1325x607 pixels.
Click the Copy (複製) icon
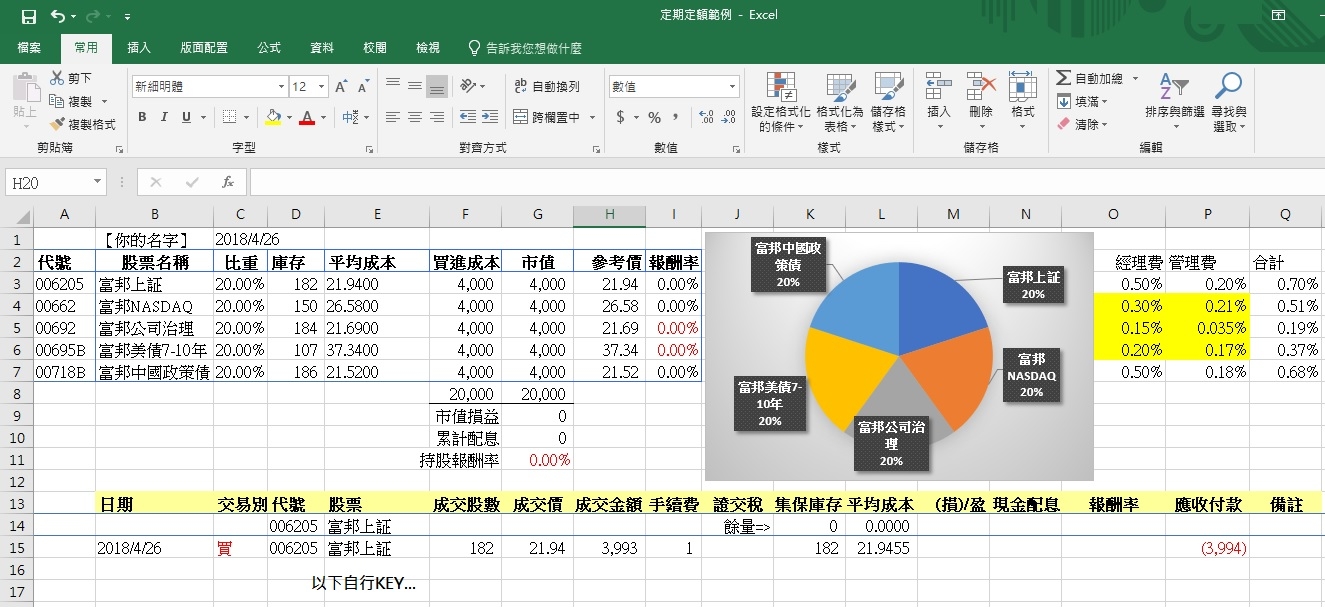pyautogui.click(x=57, y=101)
